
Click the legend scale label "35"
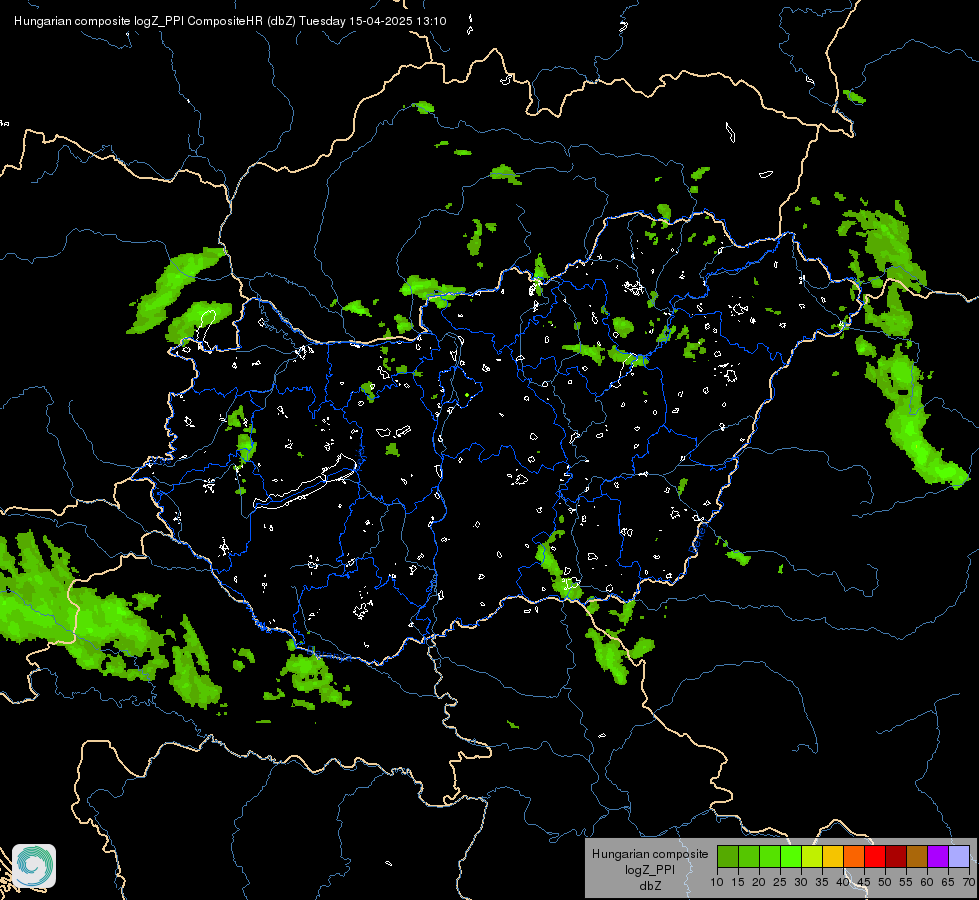(822, 883)
